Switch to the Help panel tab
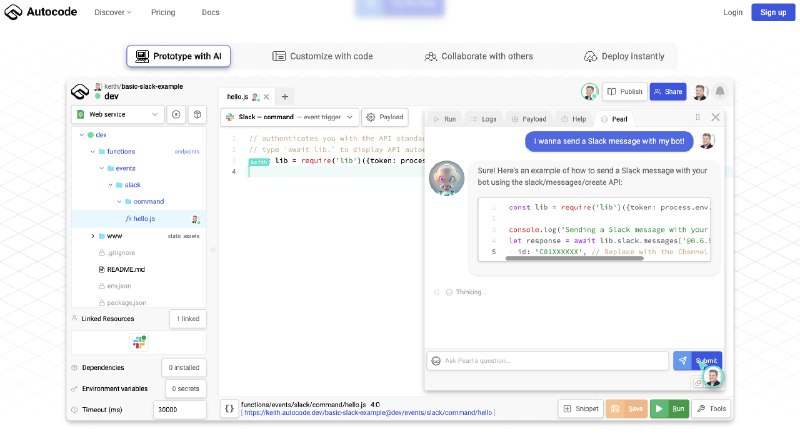Screen dimensions: 800x446 click(573, 119)
